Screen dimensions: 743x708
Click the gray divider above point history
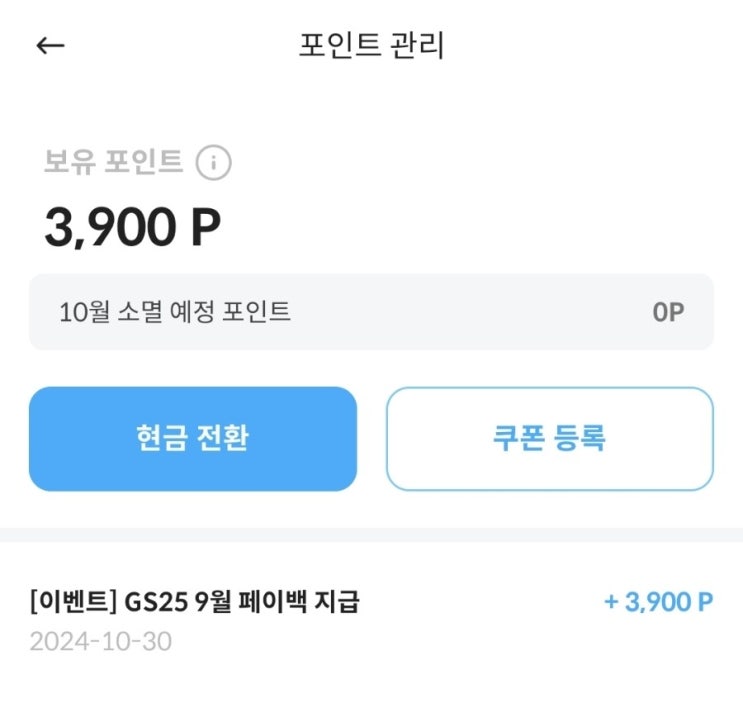(371, 535)
